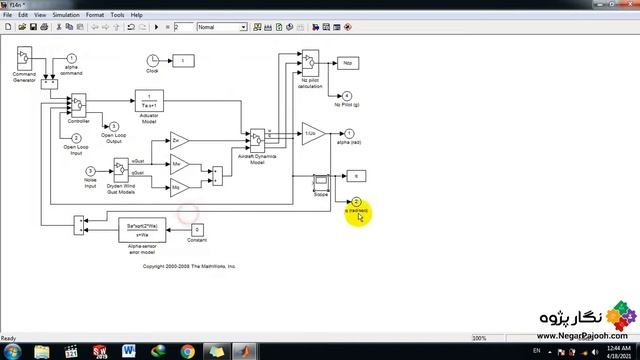
Task: Click the volume icon in system tray
Action: click(x=595, y=352)
